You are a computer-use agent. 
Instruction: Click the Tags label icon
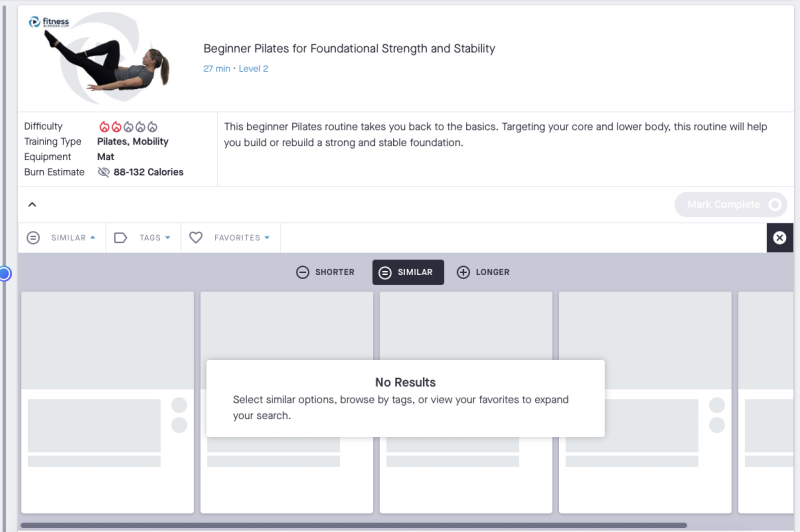click(x=121, y=238)
